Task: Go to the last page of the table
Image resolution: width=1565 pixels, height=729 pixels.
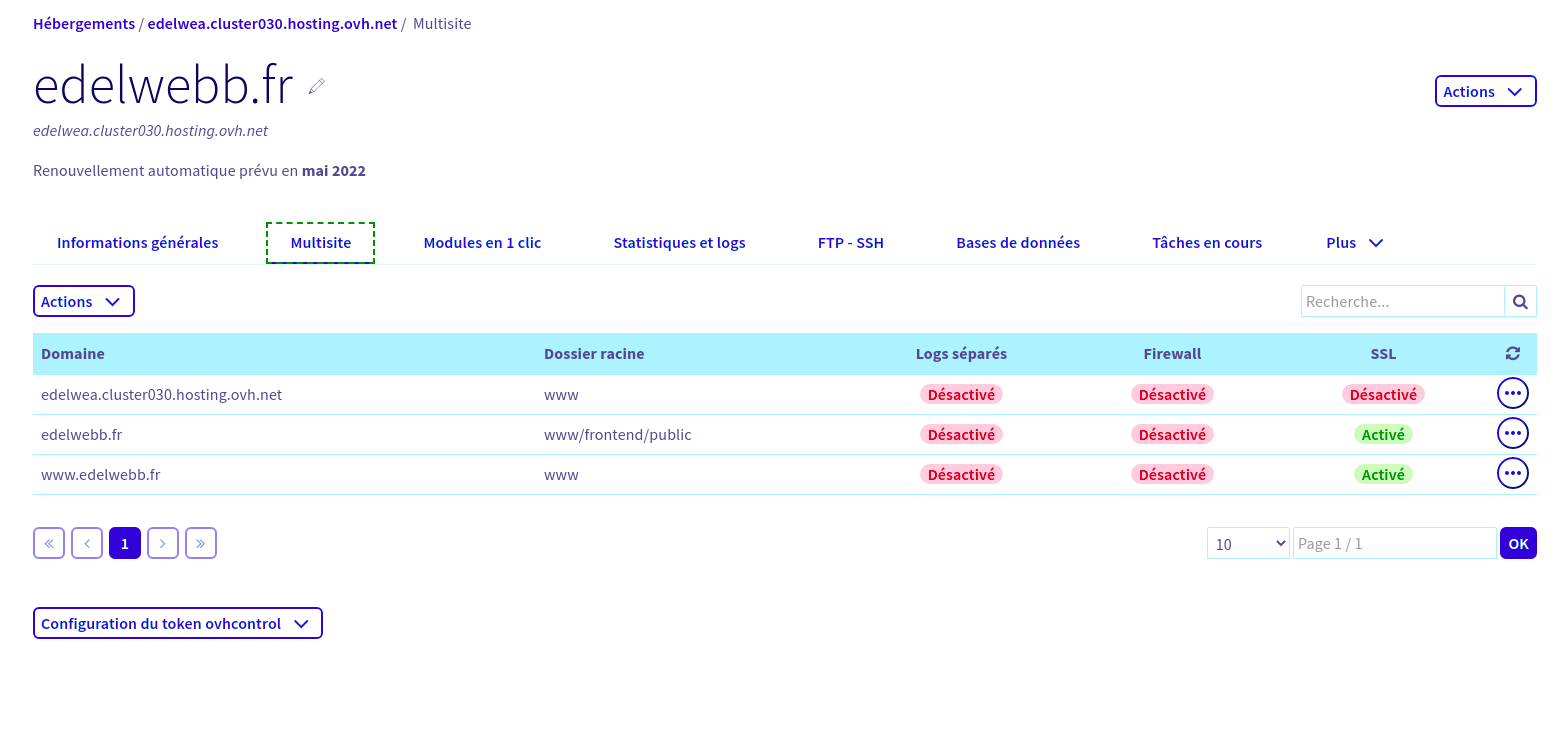Action: [201, 543]
